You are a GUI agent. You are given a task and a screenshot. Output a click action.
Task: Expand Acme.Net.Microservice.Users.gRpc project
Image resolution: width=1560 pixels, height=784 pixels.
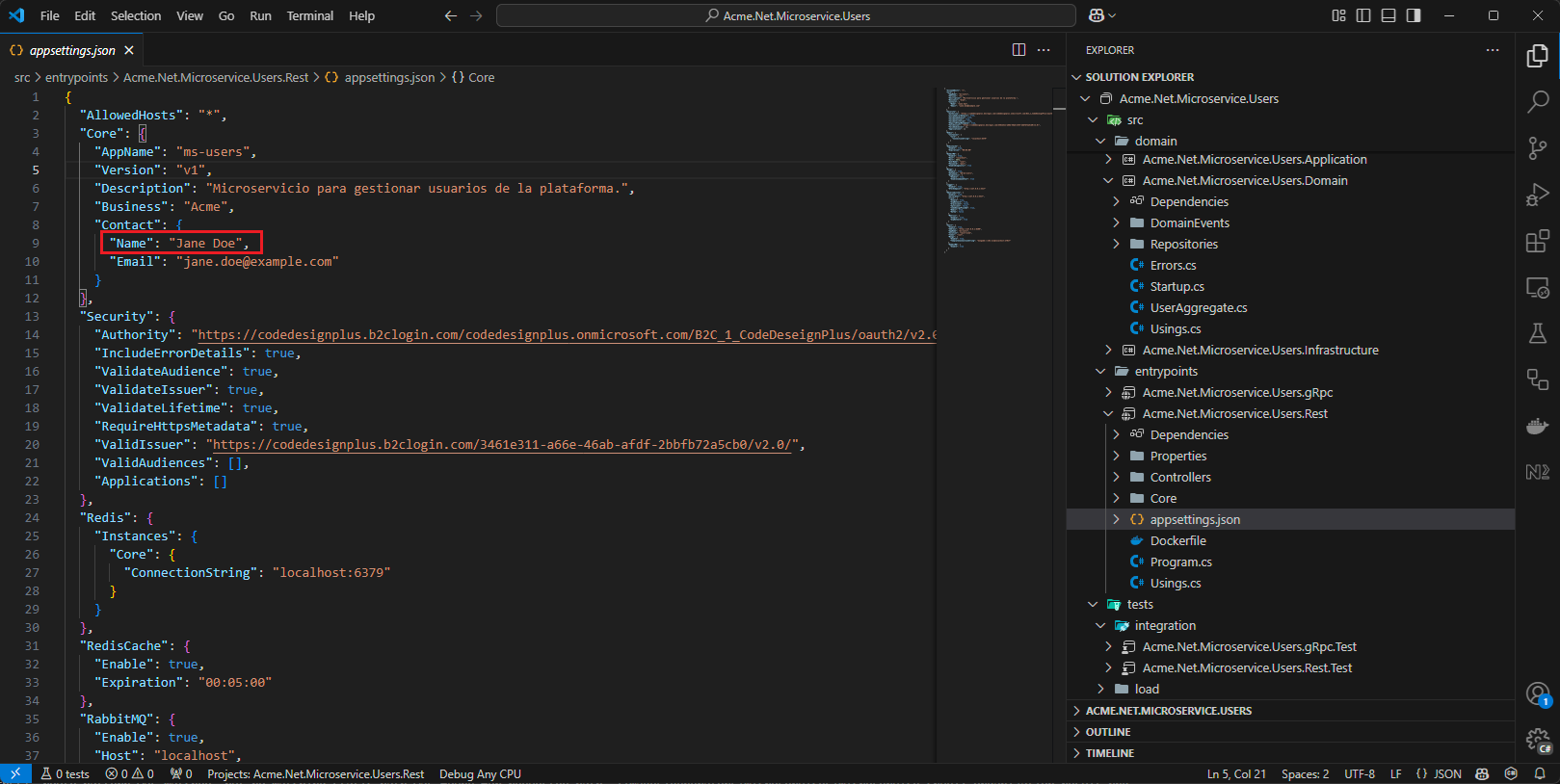[1108, 393]
